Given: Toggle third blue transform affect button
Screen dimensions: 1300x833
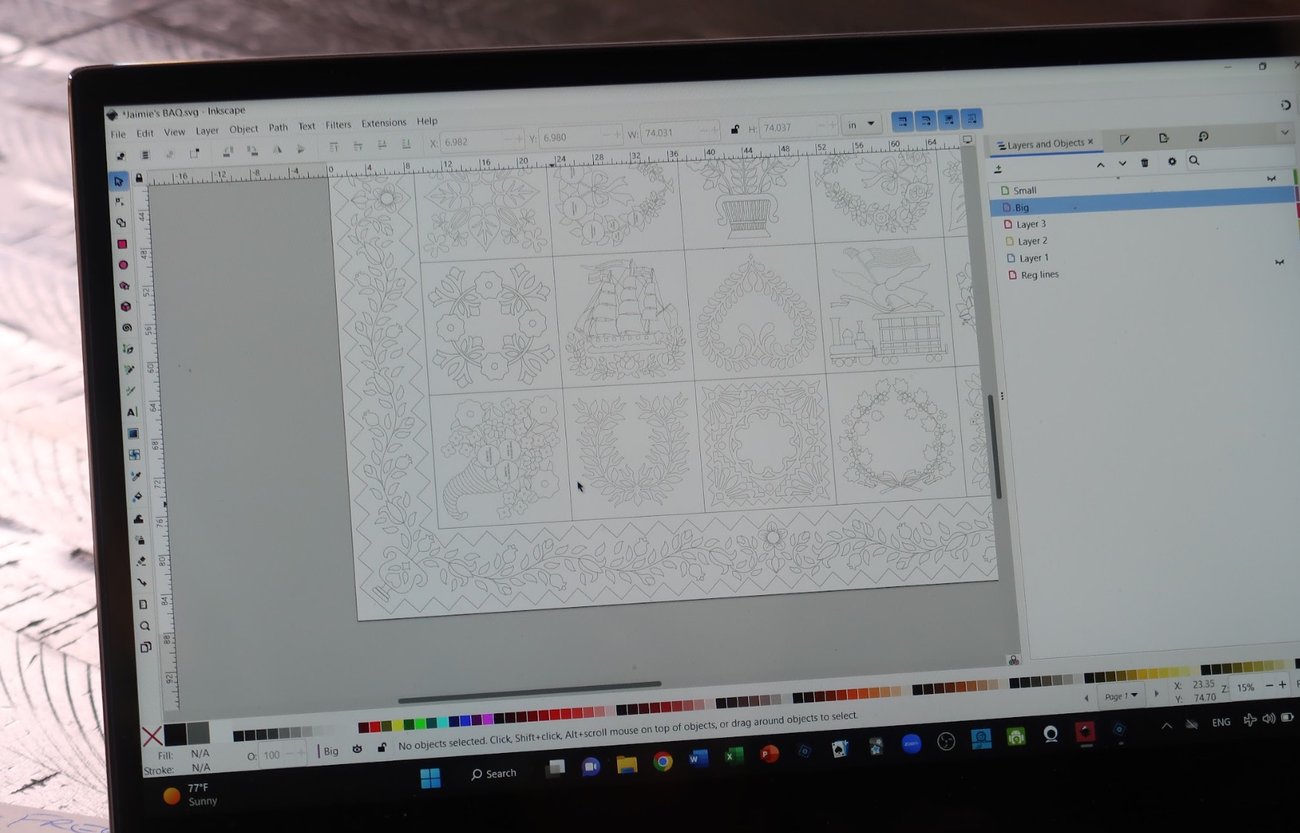Looking at the screenshot, I should 948,119.
